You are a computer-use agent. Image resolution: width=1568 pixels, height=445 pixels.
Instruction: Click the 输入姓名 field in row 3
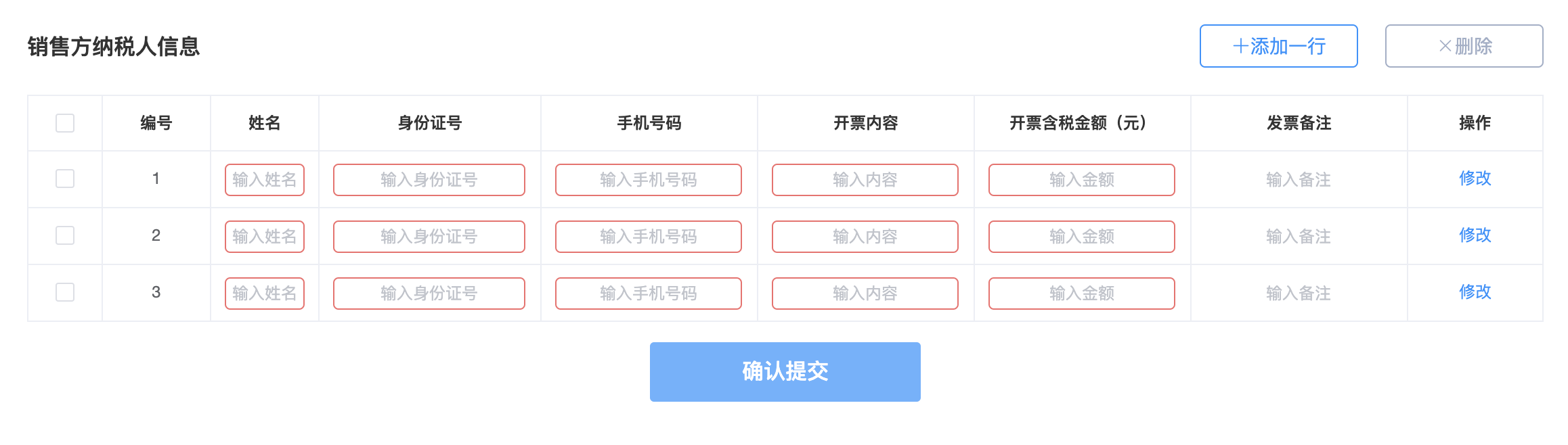tap(264, 292)
